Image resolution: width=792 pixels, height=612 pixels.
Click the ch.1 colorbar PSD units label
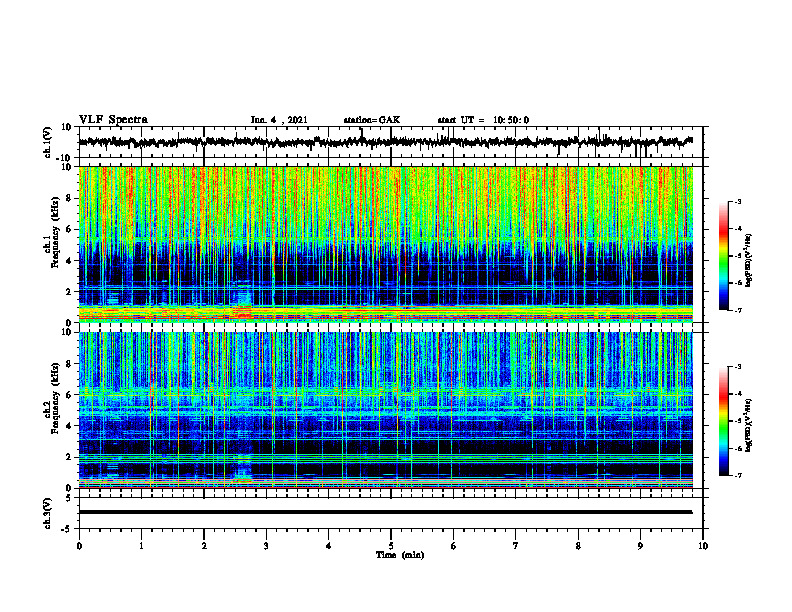[748, 260]
